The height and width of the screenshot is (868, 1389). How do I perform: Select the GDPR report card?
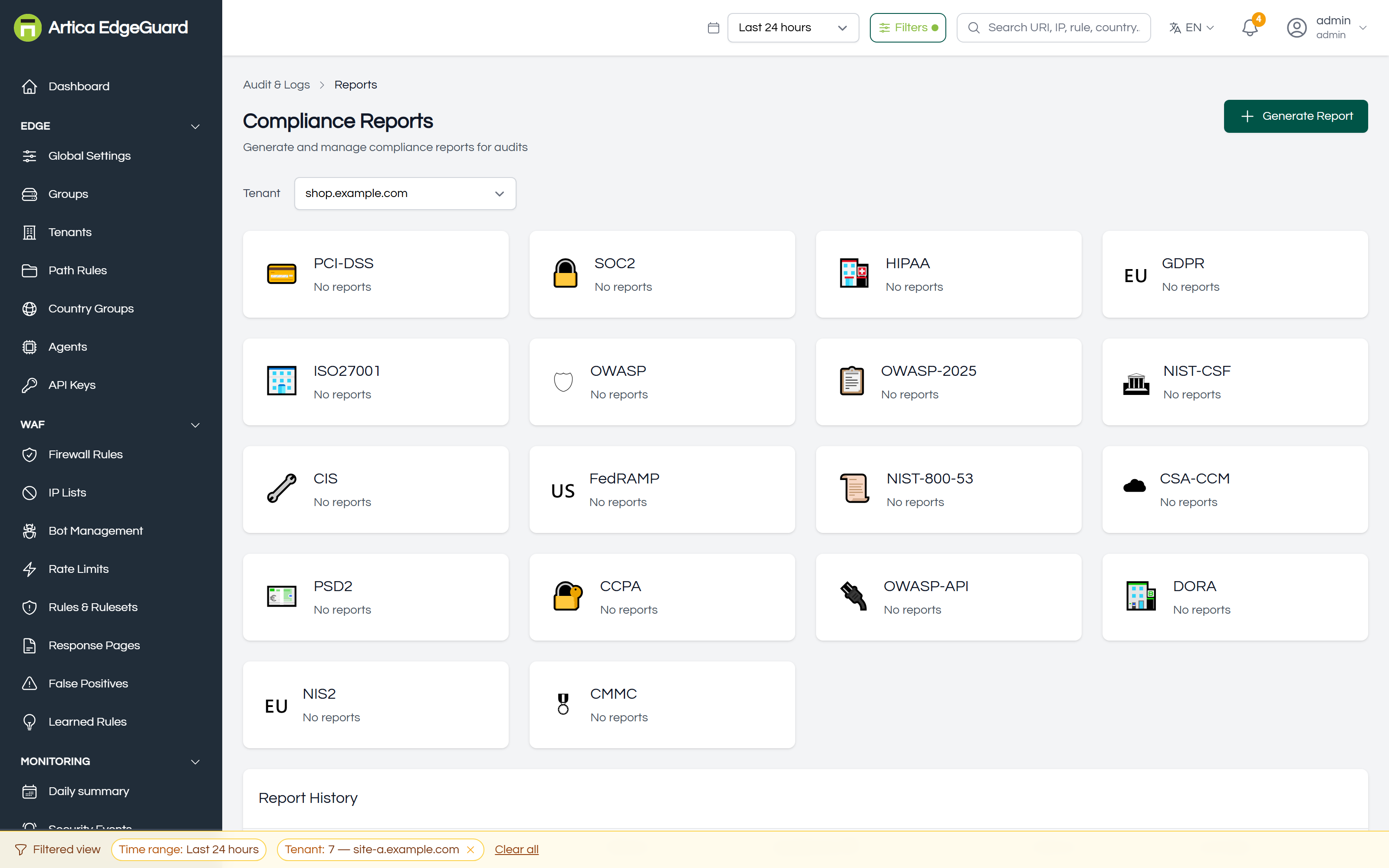click(1234, 274)
